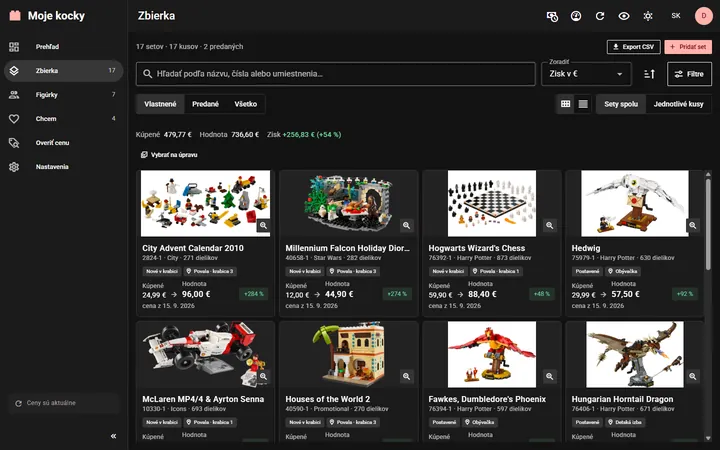720x450 pixels.
Task: Click the Export CSV button
Action: (633, 47)
